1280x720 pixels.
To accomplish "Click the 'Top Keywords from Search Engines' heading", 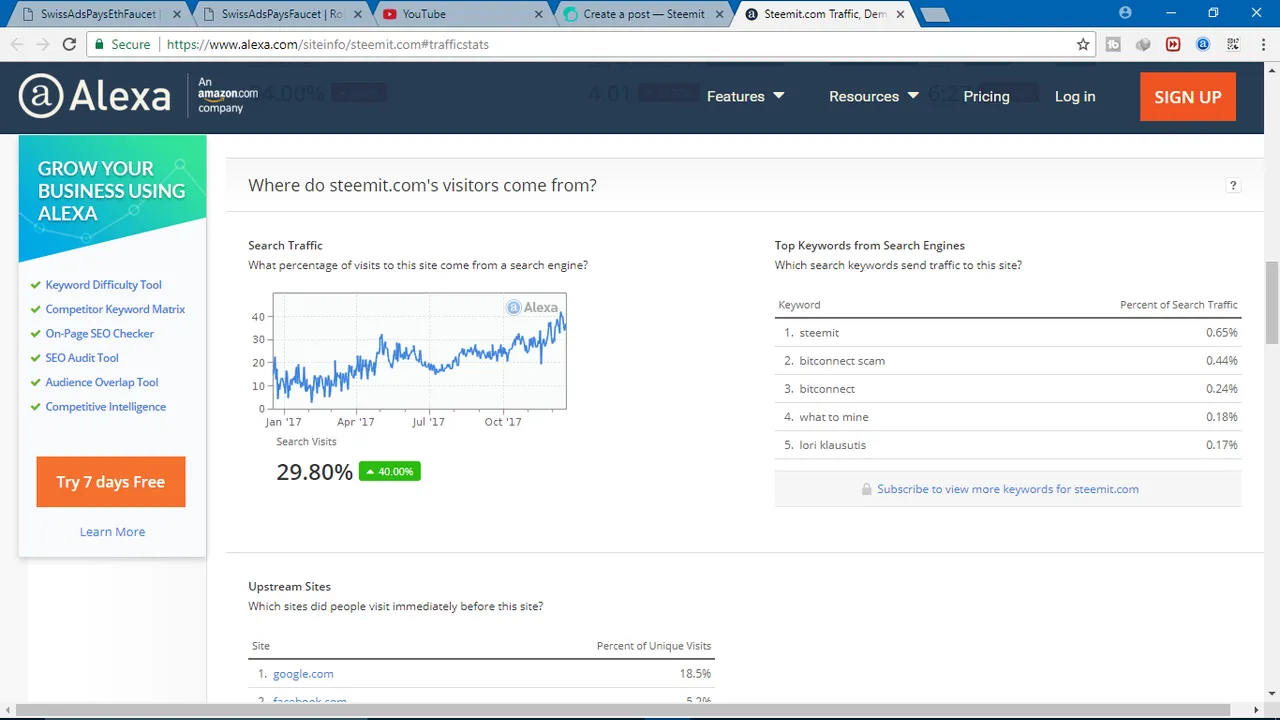I will pyautogui.click(x=870, y=245).
